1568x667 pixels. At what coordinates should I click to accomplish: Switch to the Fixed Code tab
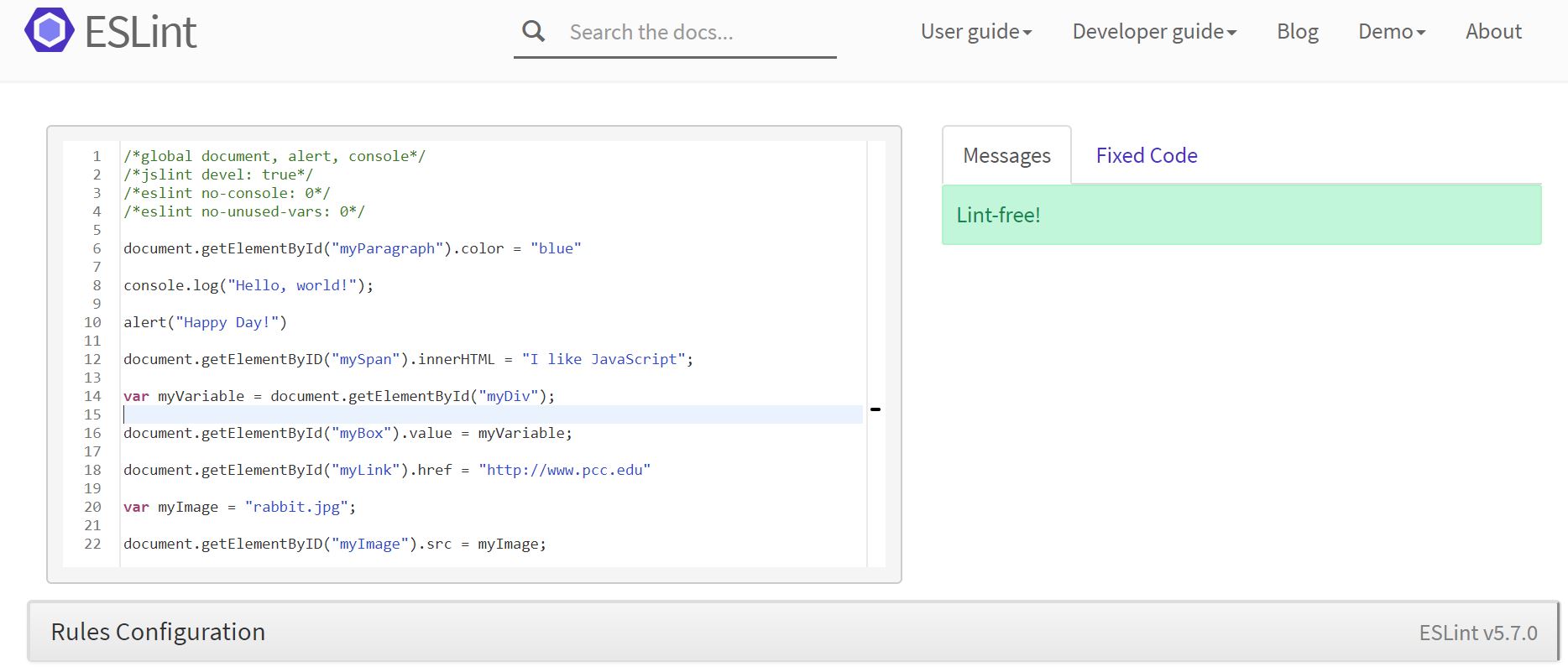pos(1146,155)
